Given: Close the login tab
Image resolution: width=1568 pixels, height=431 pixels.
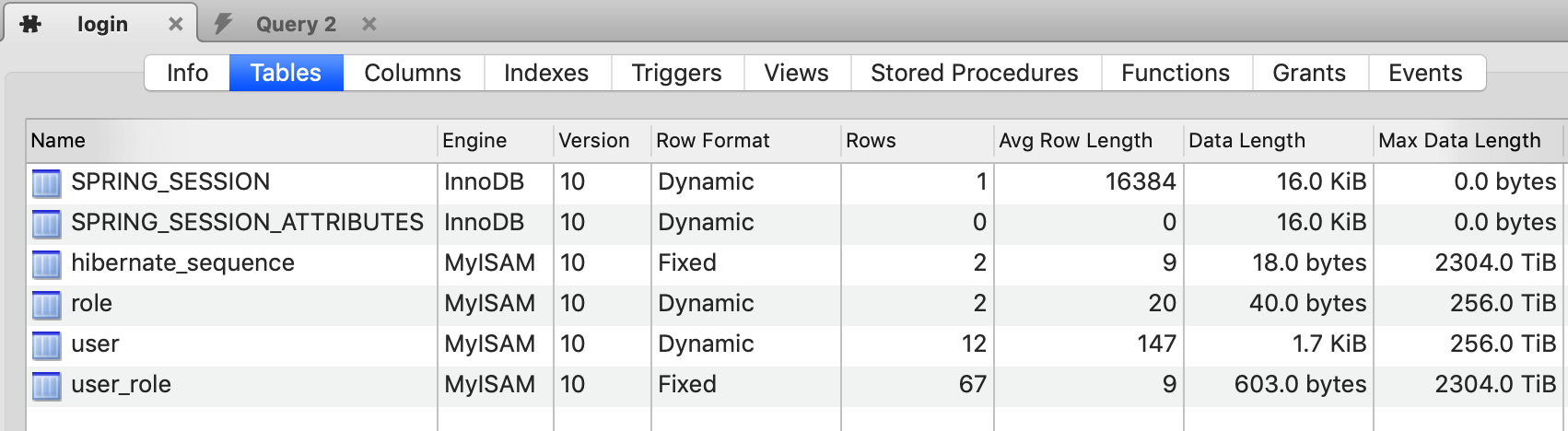Looking at the screenshot, I should tap(175, 24).
